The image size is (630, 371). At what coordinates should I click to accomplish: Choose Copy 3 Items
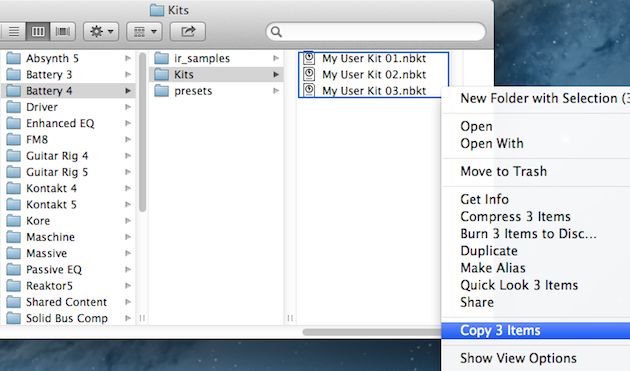536,330
